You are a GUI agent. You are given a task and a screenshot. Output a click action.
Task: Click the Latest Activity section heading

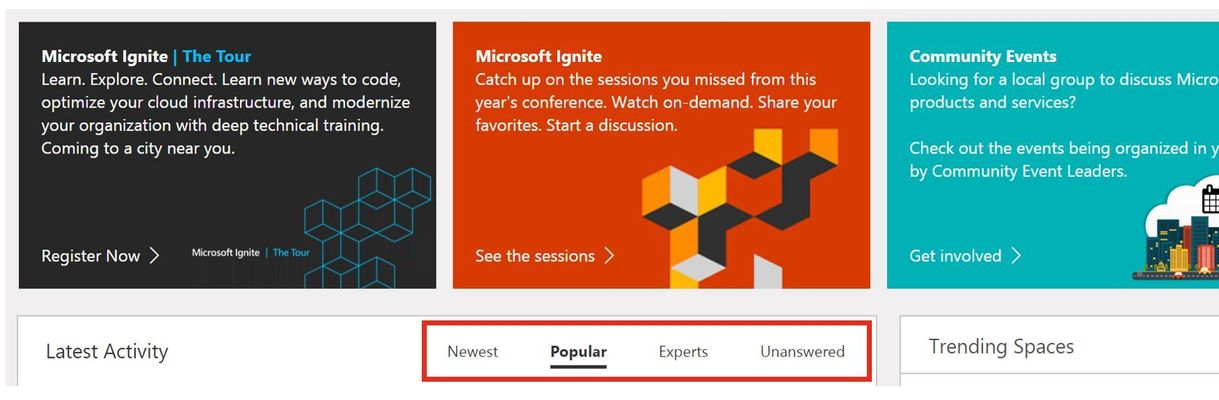click(107, 351)
